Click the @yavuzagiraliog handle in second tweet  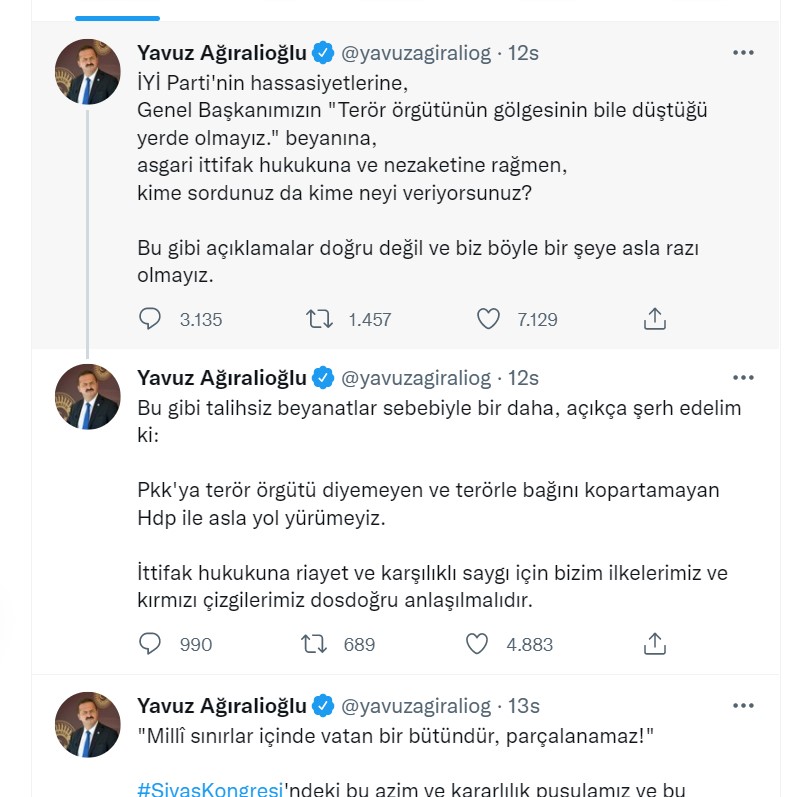click(x=417, y=378)
